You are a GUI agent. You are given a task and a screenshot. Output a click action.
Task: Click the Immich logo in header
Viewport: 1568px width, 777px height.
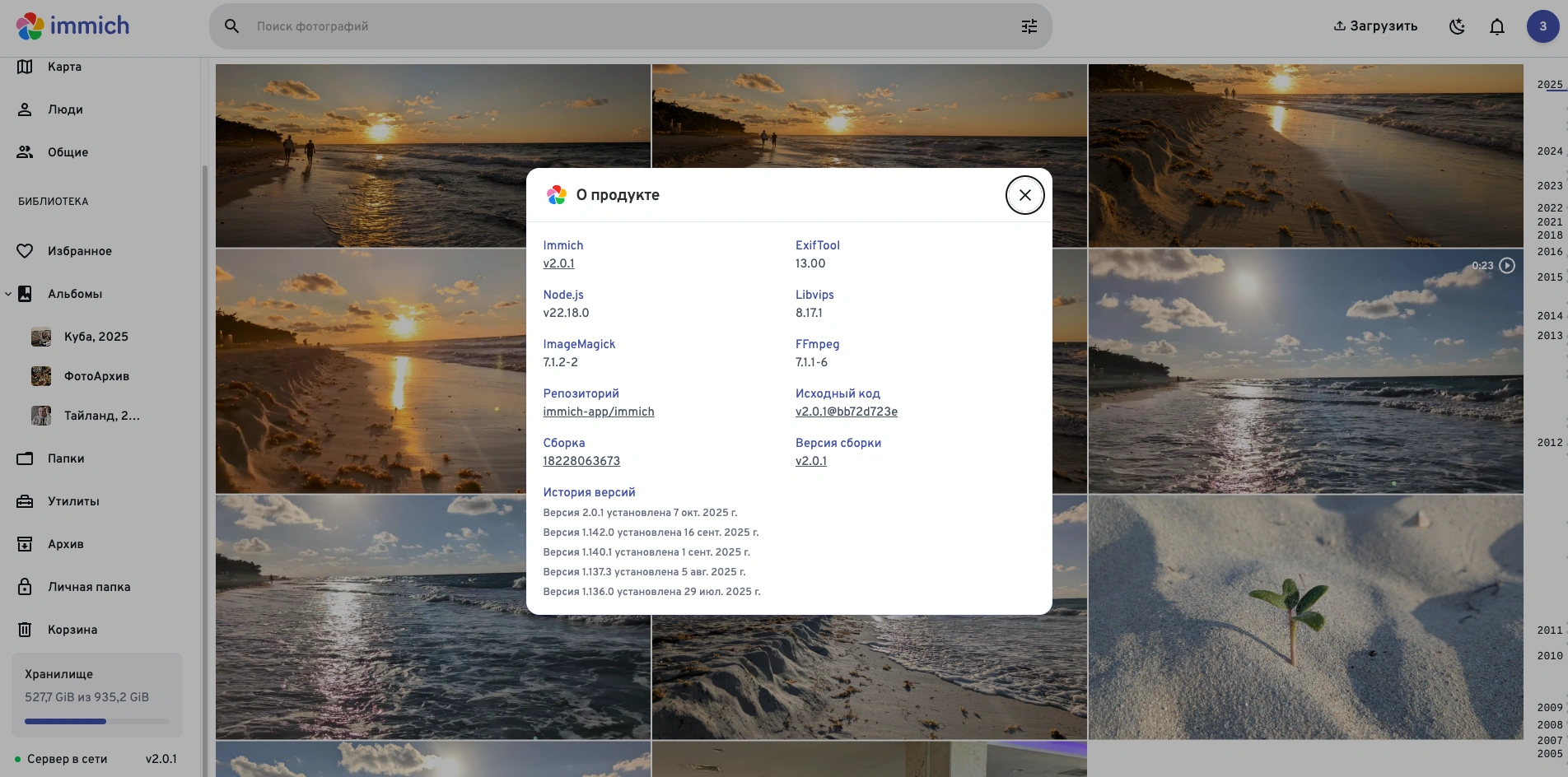click(73, 26)
